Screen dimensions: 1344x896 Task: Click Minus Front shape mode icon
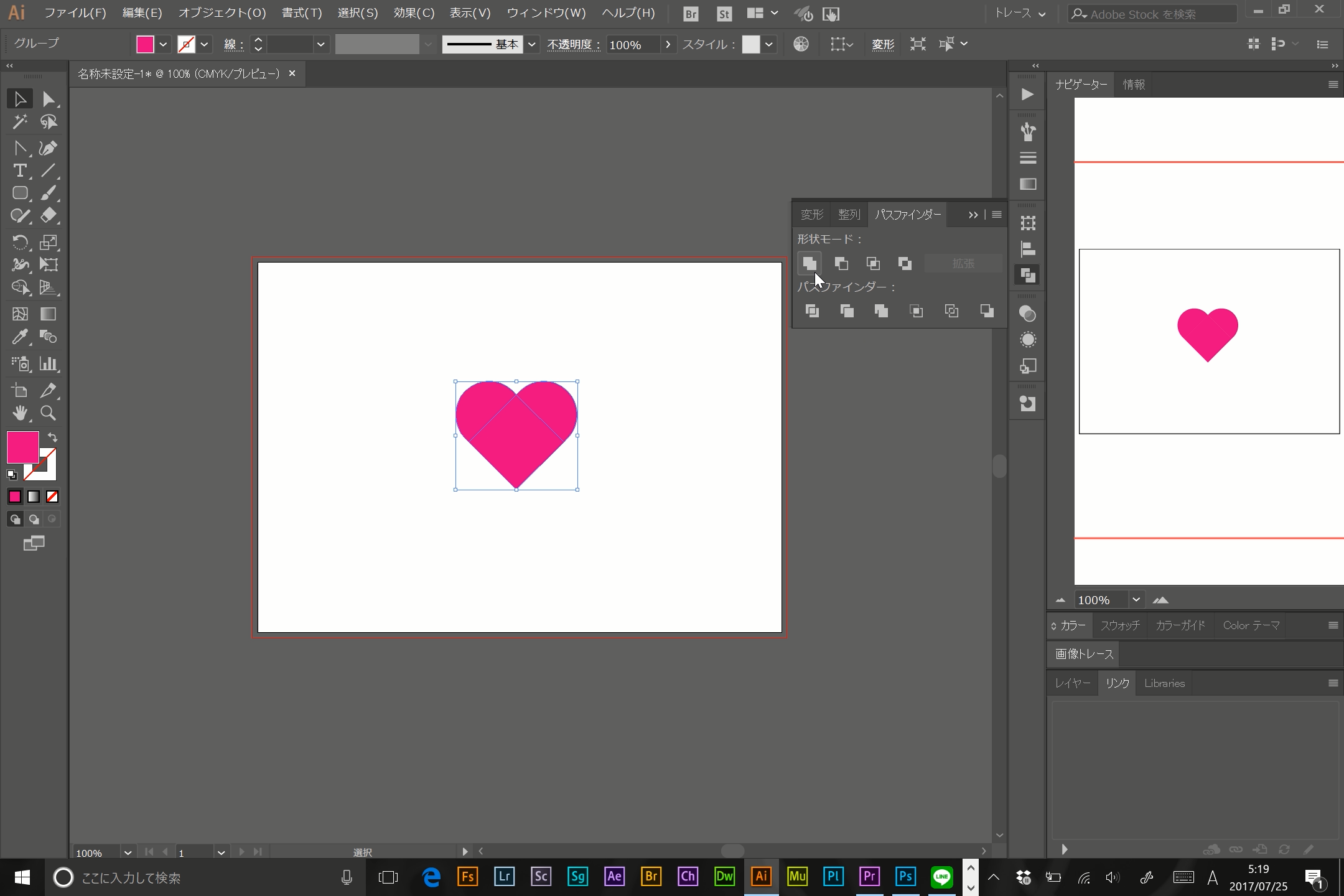click(x=841, y=264)
